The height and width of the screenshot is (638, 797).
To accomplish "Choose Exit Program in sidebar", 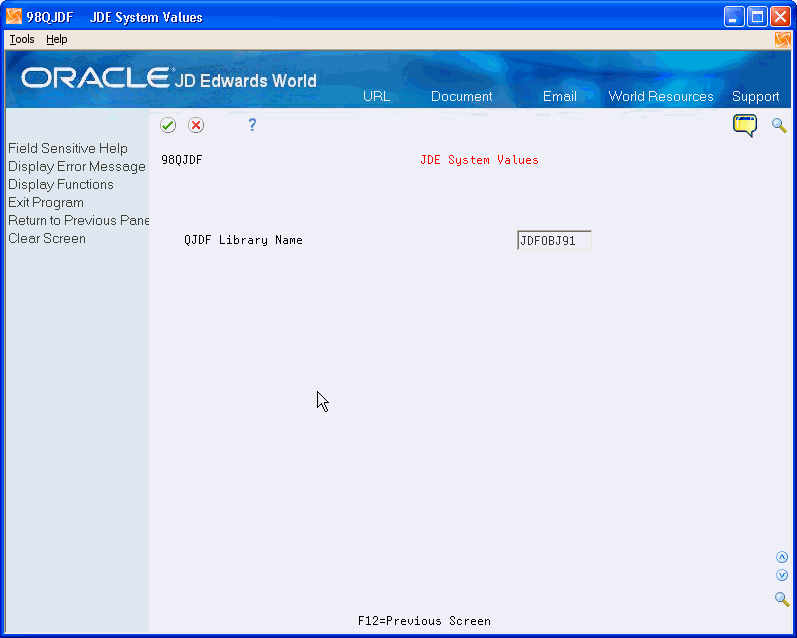I will point(46,202).
